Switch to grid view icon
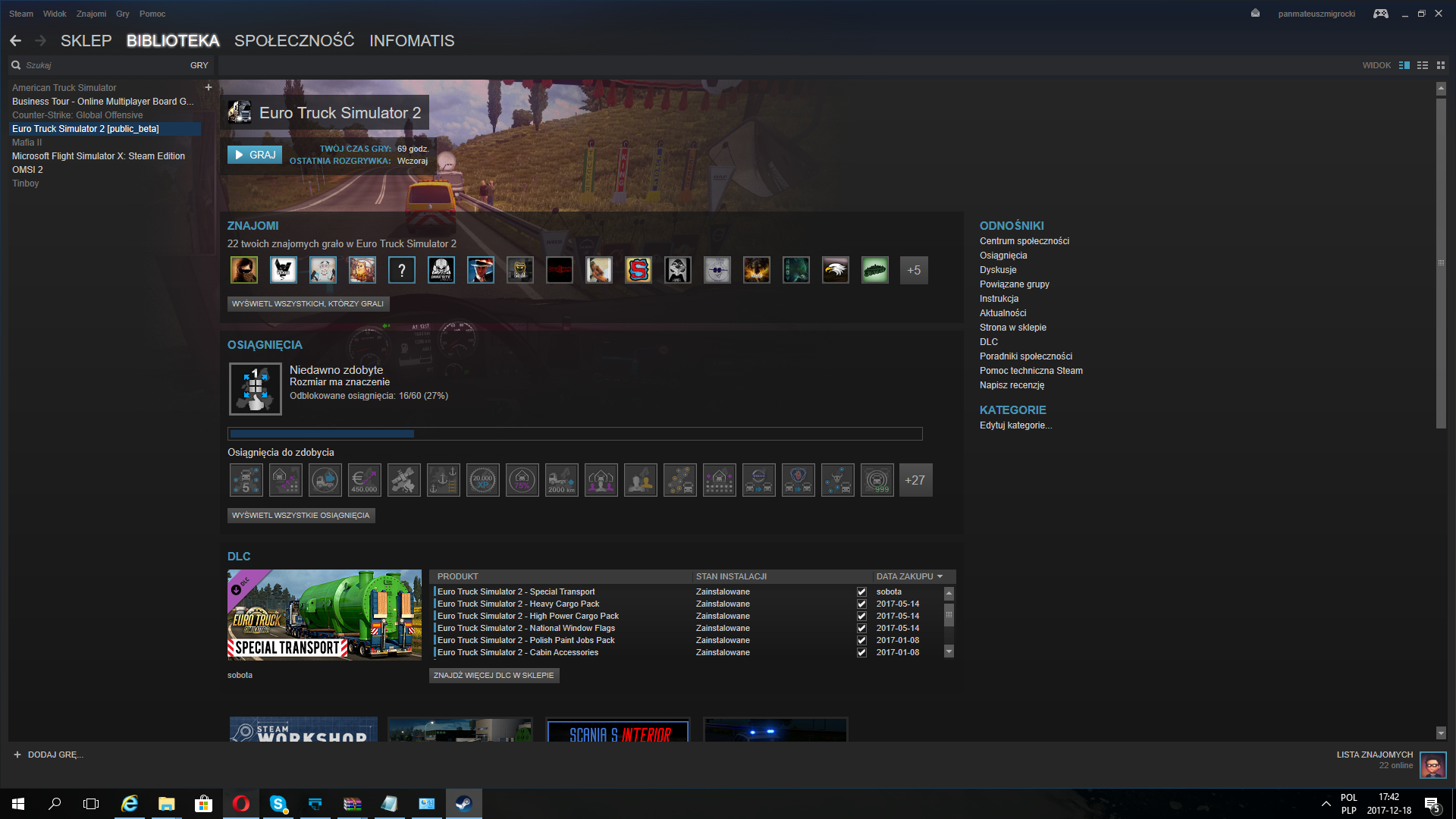This screenshot has height=819, width=1456. coord(1441,65)
